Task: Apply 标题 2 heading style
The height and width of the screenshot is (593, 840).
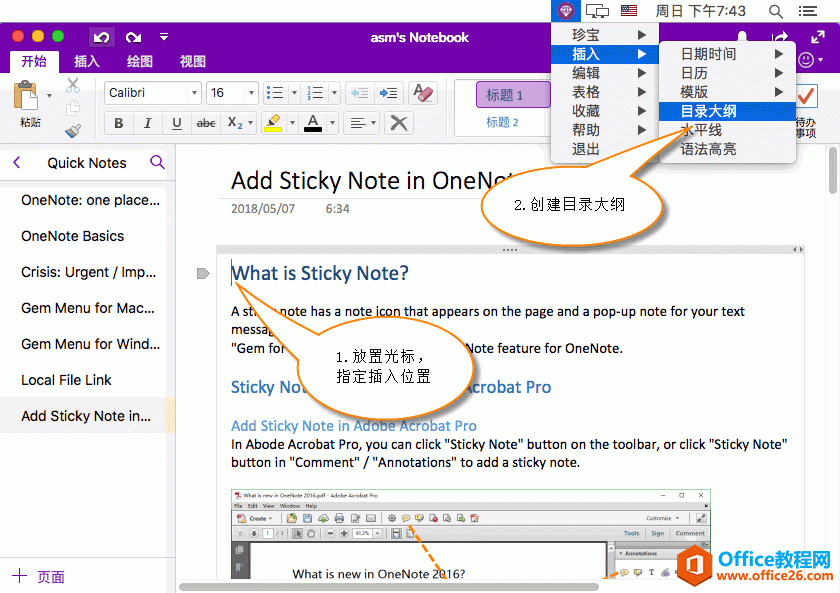Action: [502, 122]
